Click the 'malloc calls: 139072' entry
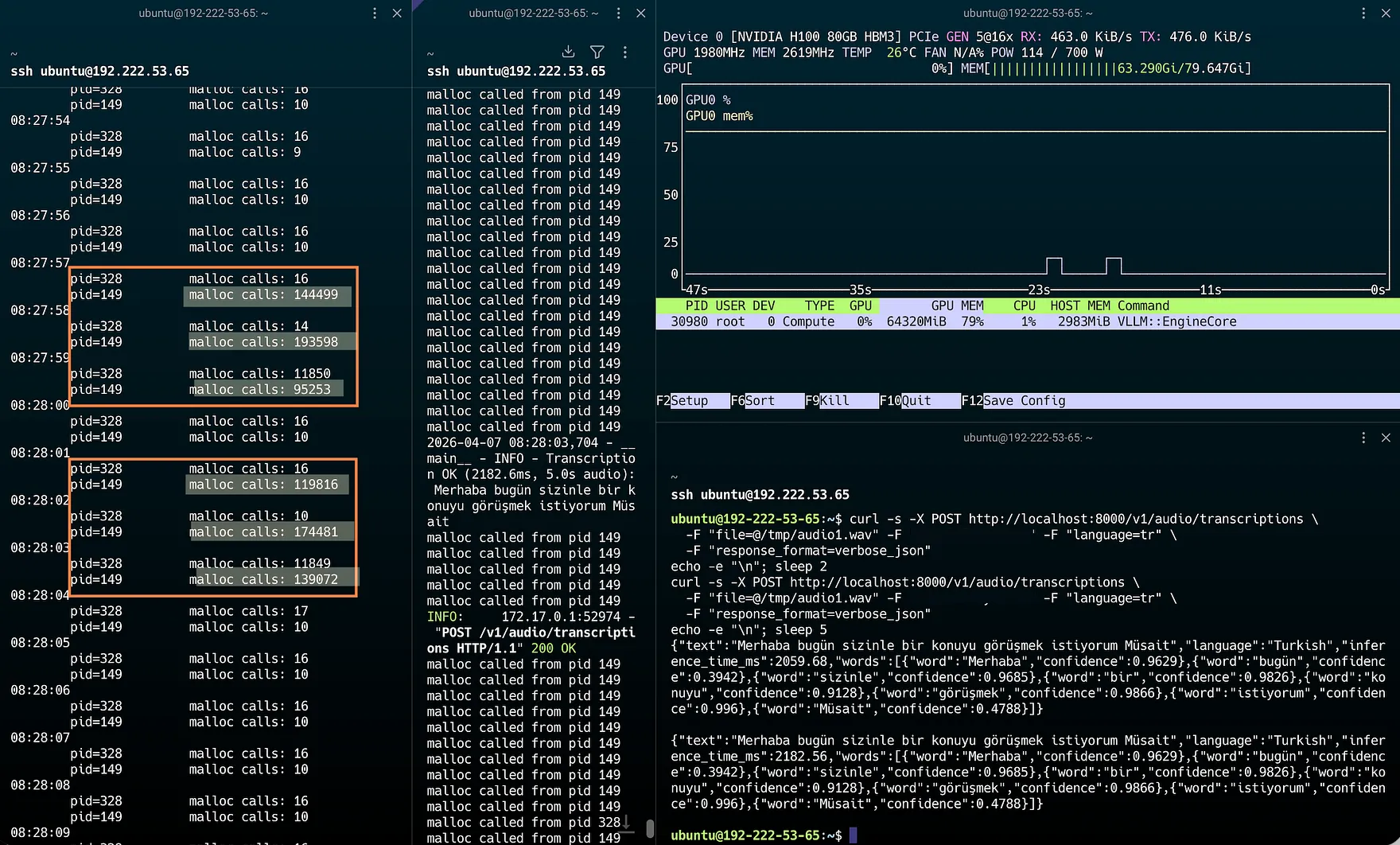1400x845 pixels. click(x=263, y=580)
